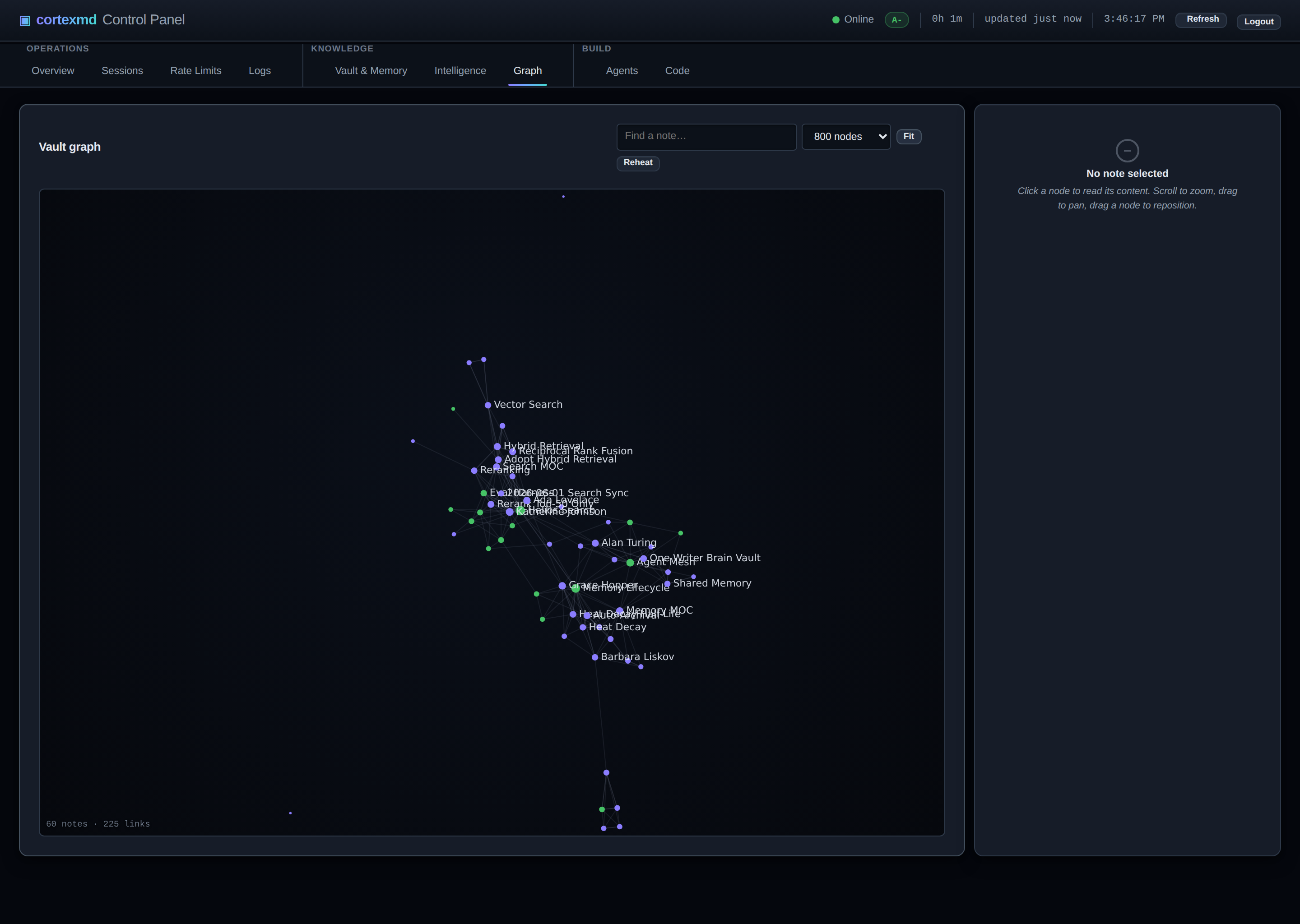The width and height of the screenshot is (1300, 924).
Task: Click the cortexmd logo icon
Action: (25, 20)
